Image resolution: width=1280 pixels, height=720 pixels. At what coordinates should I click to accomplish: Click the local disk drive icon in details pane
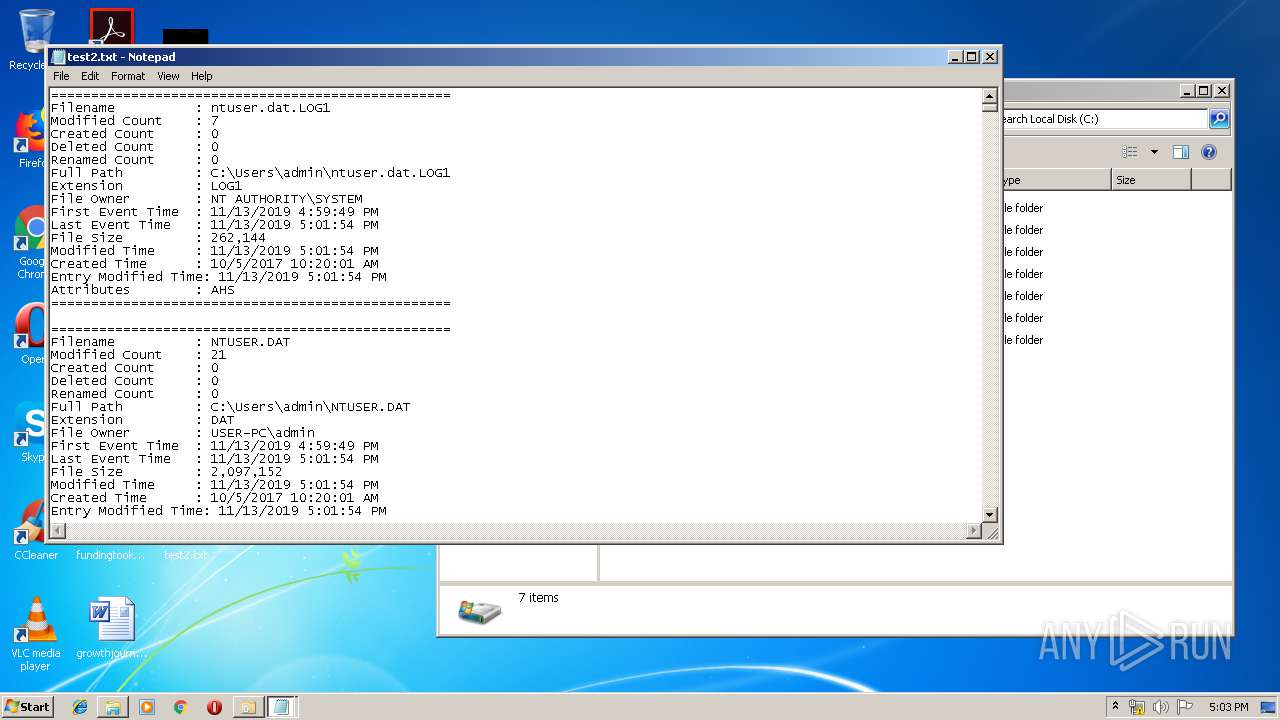[x=480, y=611]
